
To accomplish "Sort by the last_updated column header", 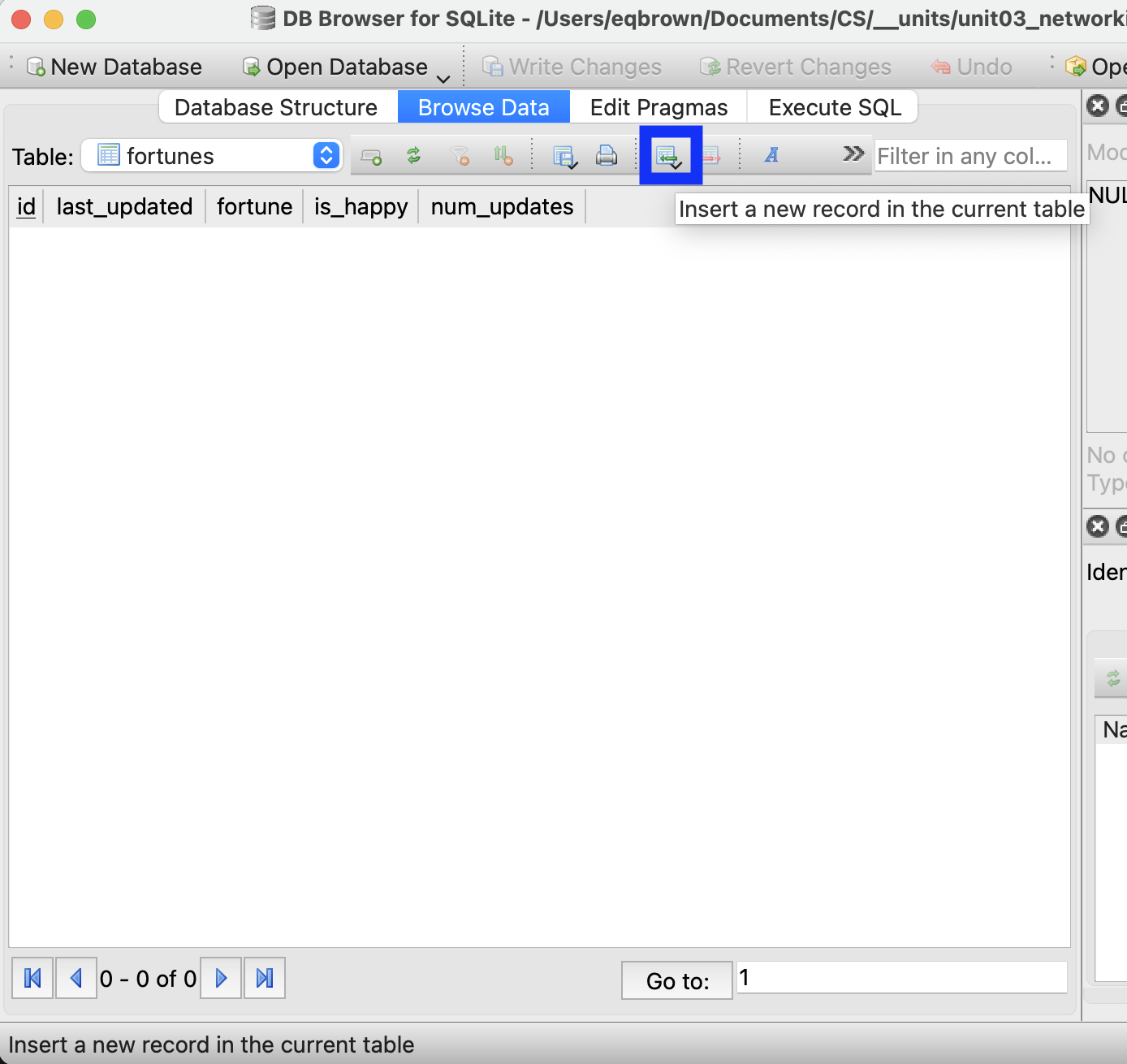I will point(124,206).
